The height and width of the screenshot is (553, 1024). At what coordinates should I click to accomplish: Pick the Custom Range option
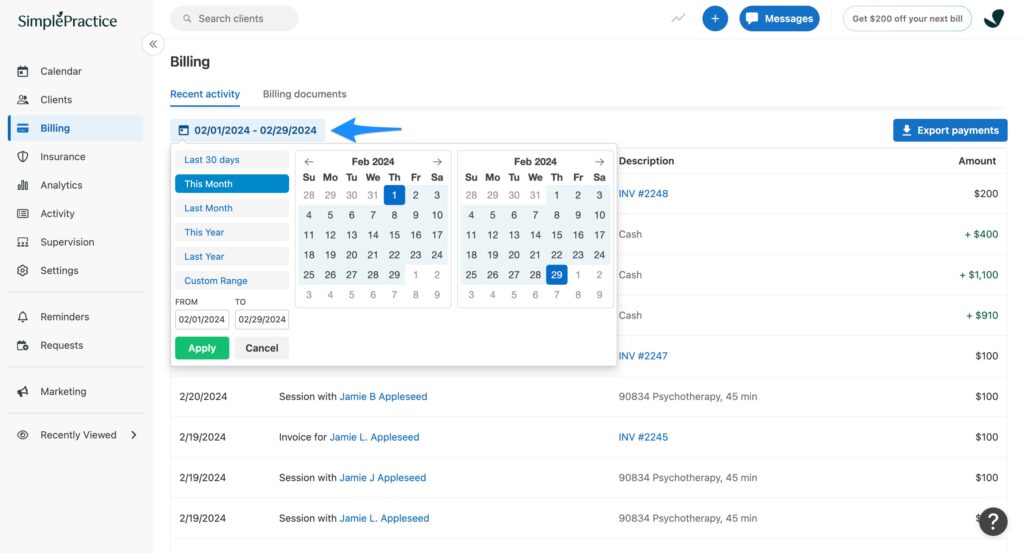(232, 281)
